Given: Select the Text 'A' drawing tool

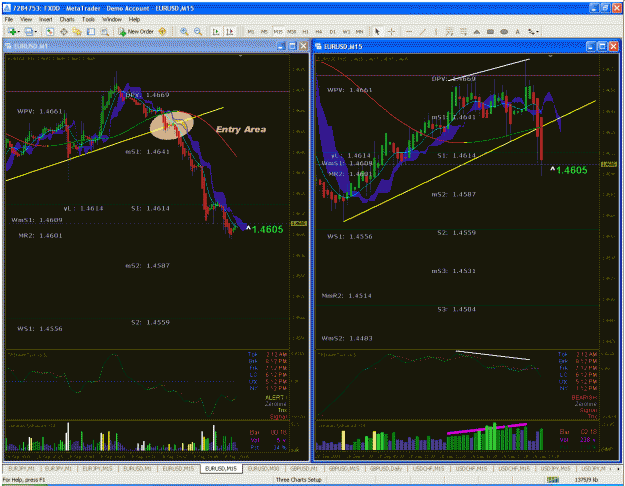Looking at the screenshot, I should point(517,31).
